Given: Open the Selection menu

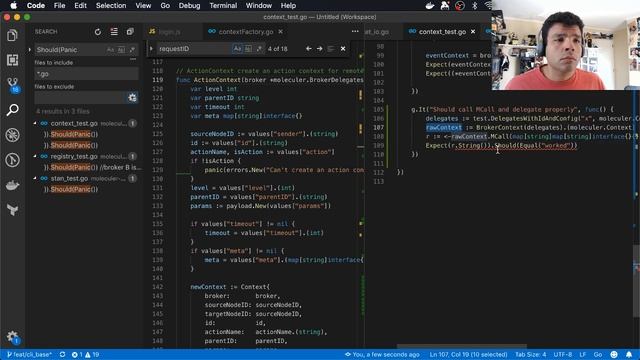Looking at the screenshot, I should pos(111,6).
